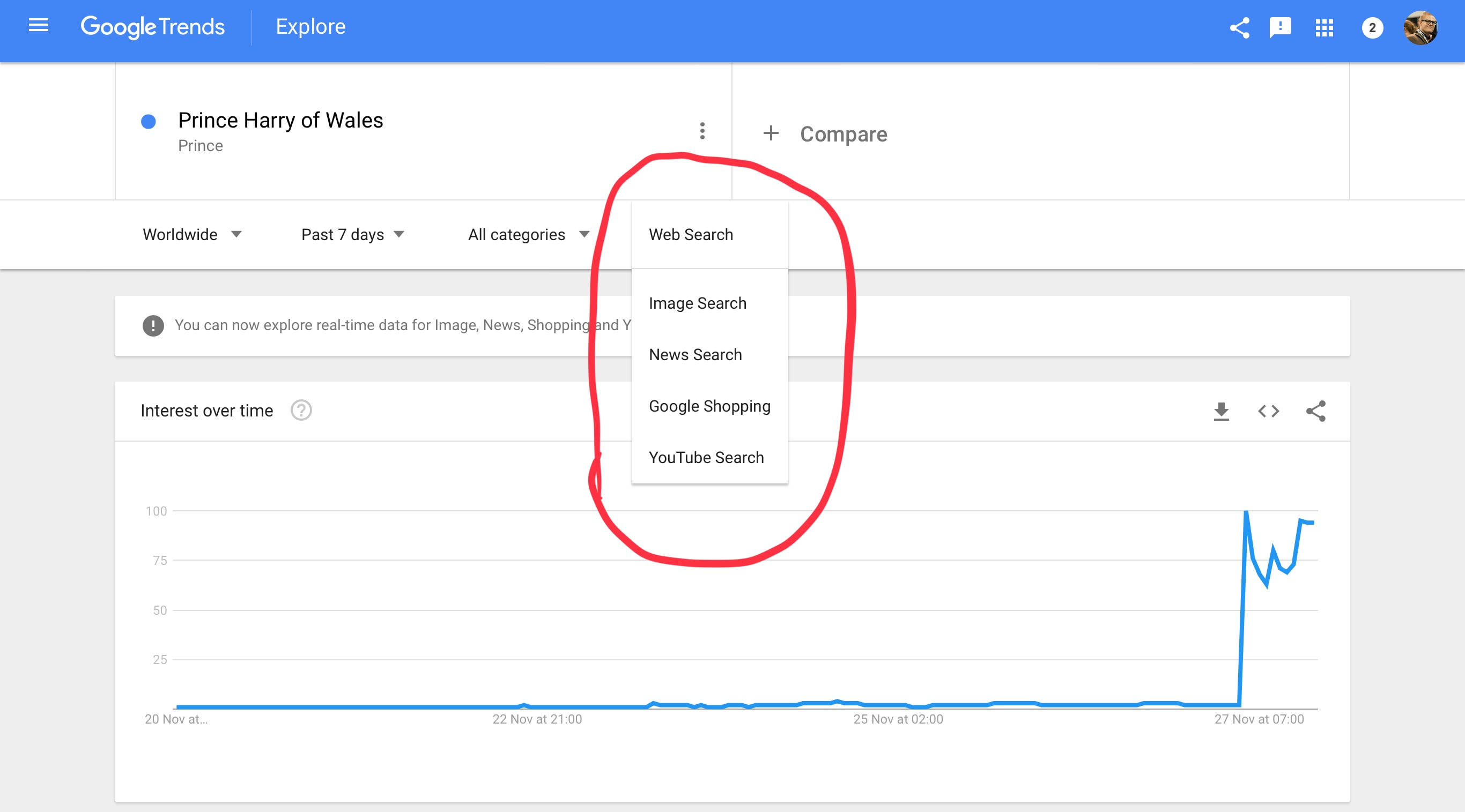Send feedback using the speech bubble icon

click(x=1280, y=27)
